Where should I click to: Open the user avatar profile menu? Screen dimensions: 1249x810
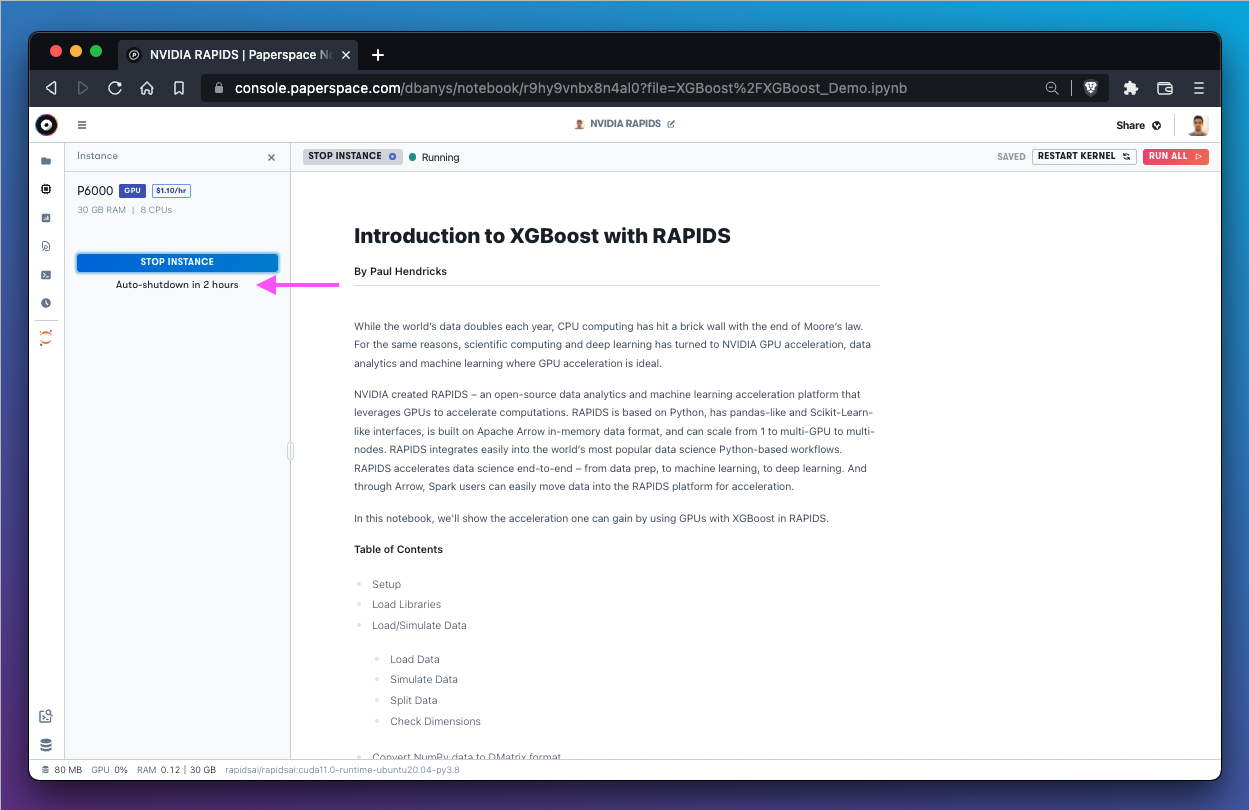point(1198,125)
